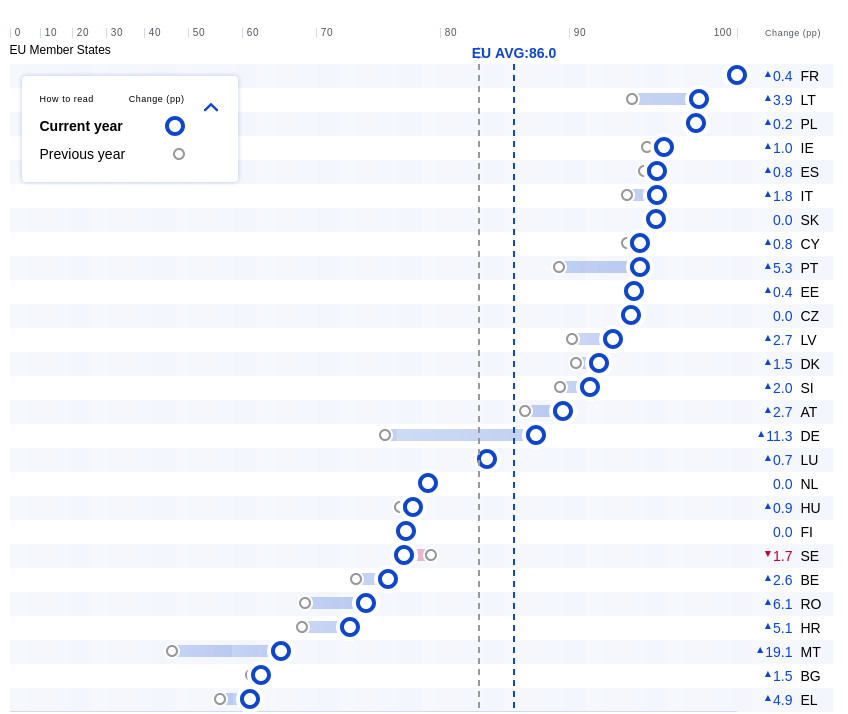Click the EU AVG:86.0 label
The width and height of the screenshot is (848, 714).
coord(514,53)
